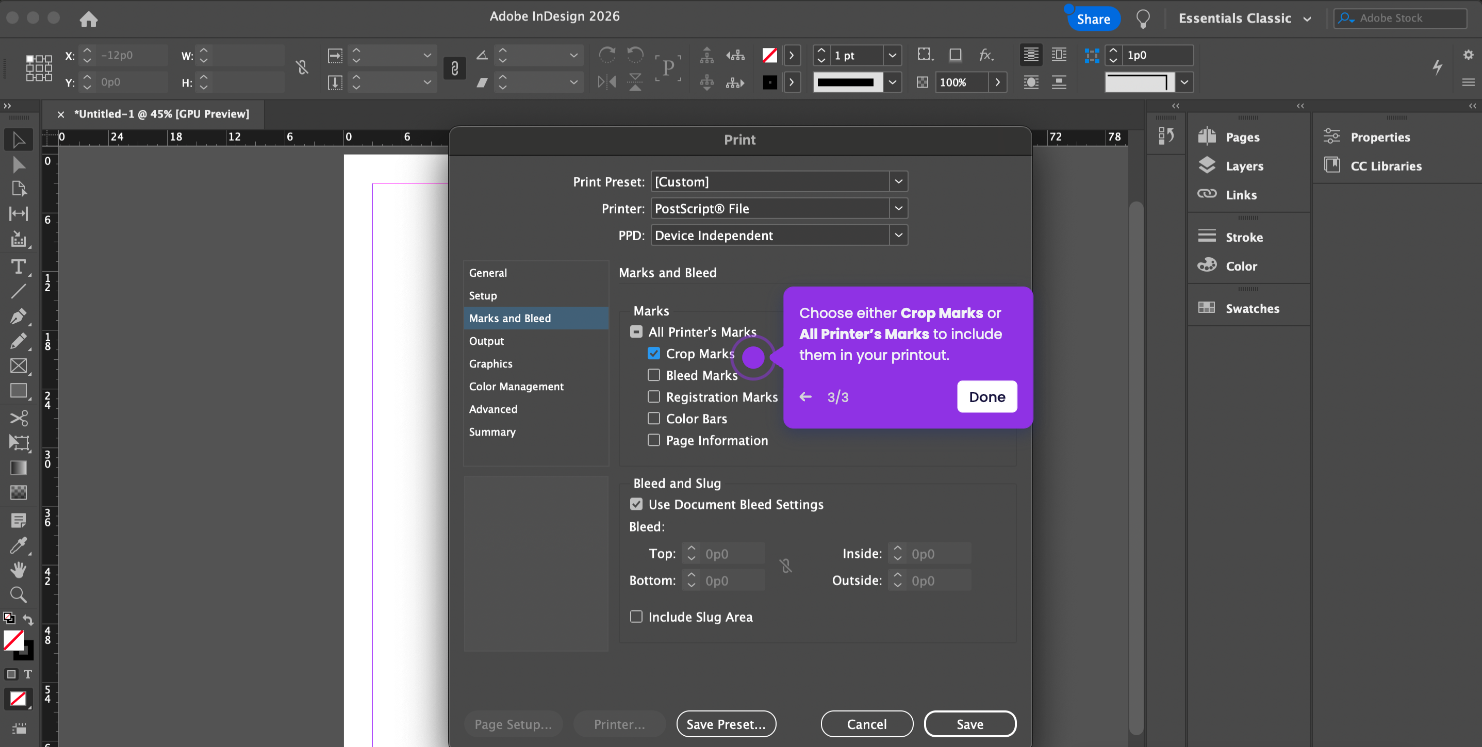1482x747 pixels.
Task: Open the effects fx button
Action: tap(985, 55)
